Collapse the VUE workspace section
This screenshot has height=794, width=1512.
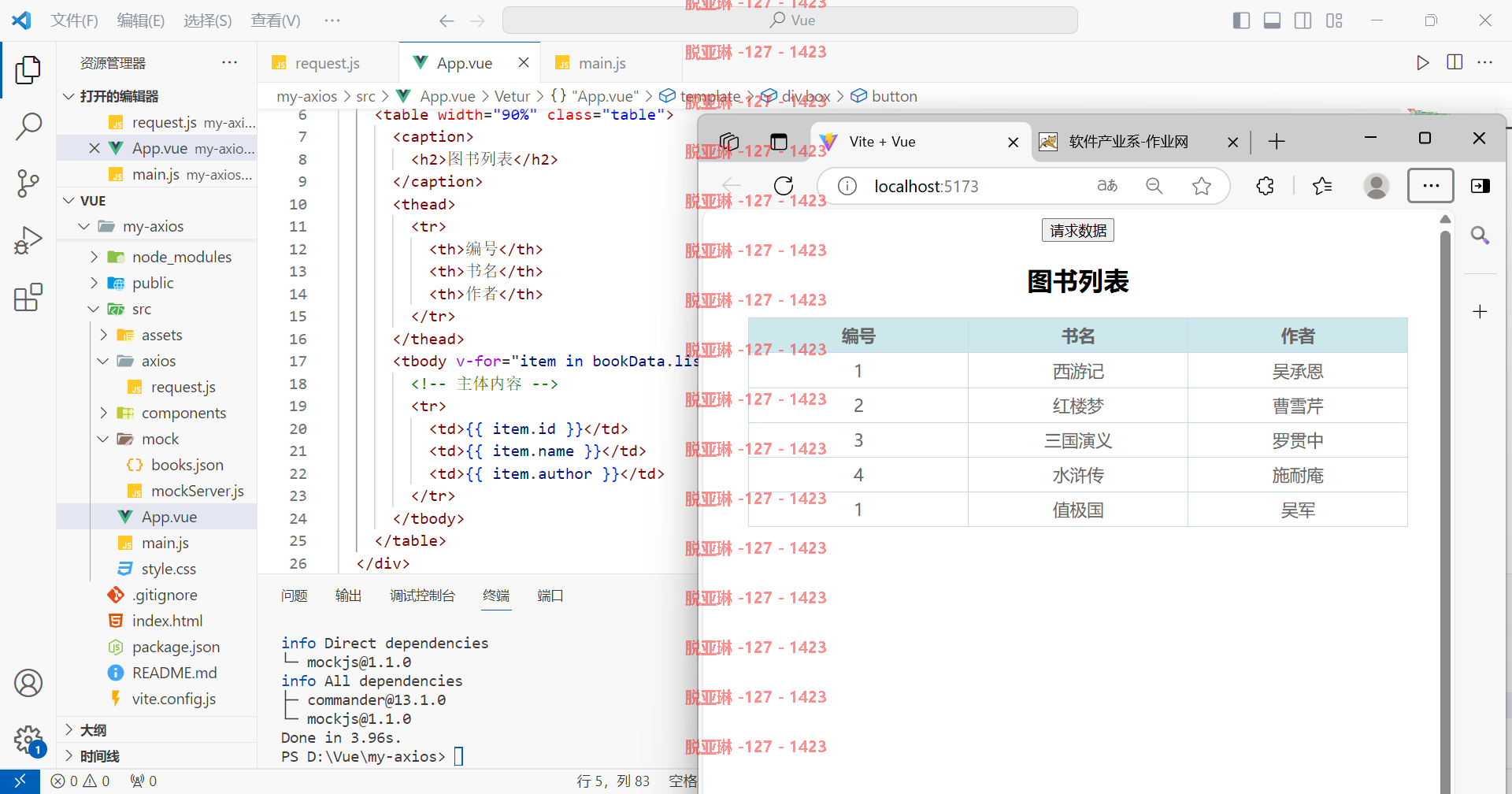69,201
